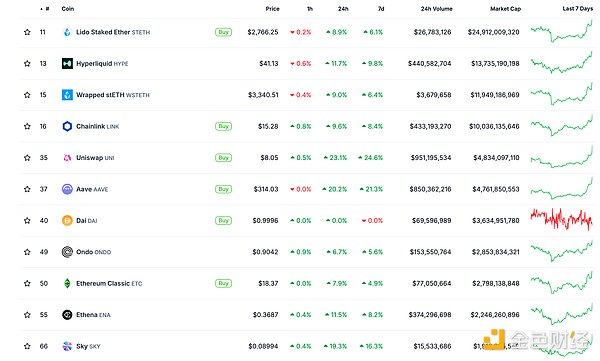Click the Ethereum Classic logo
Screen dimensions: 600x361
(67, 283)
